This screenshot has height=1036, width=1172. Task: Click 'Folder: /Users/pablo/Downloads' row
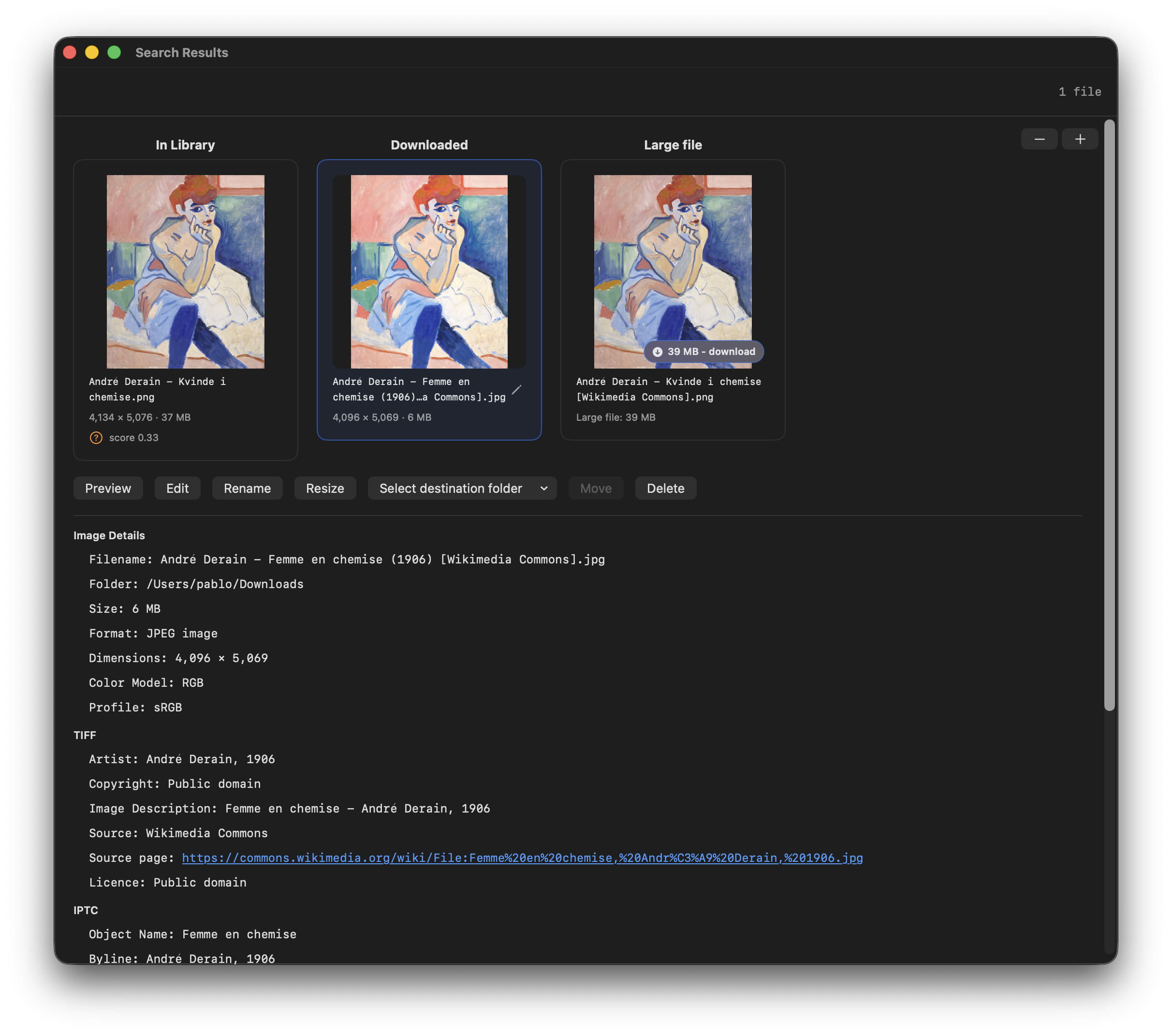[196, 584]
